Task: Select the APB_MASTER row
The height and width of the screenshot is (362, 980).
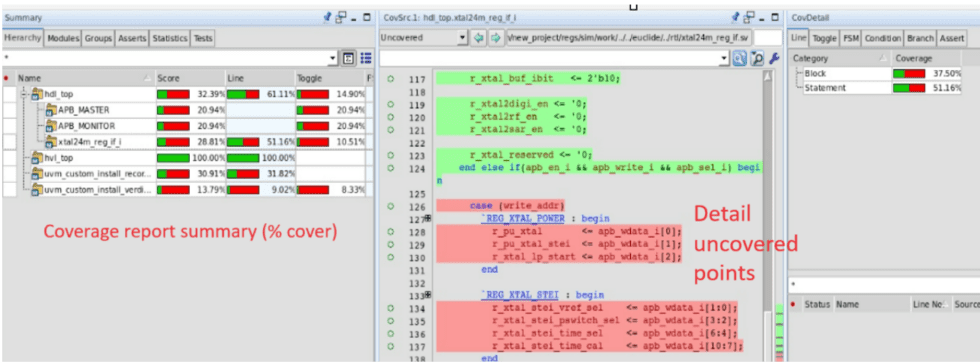Action: 188,110
